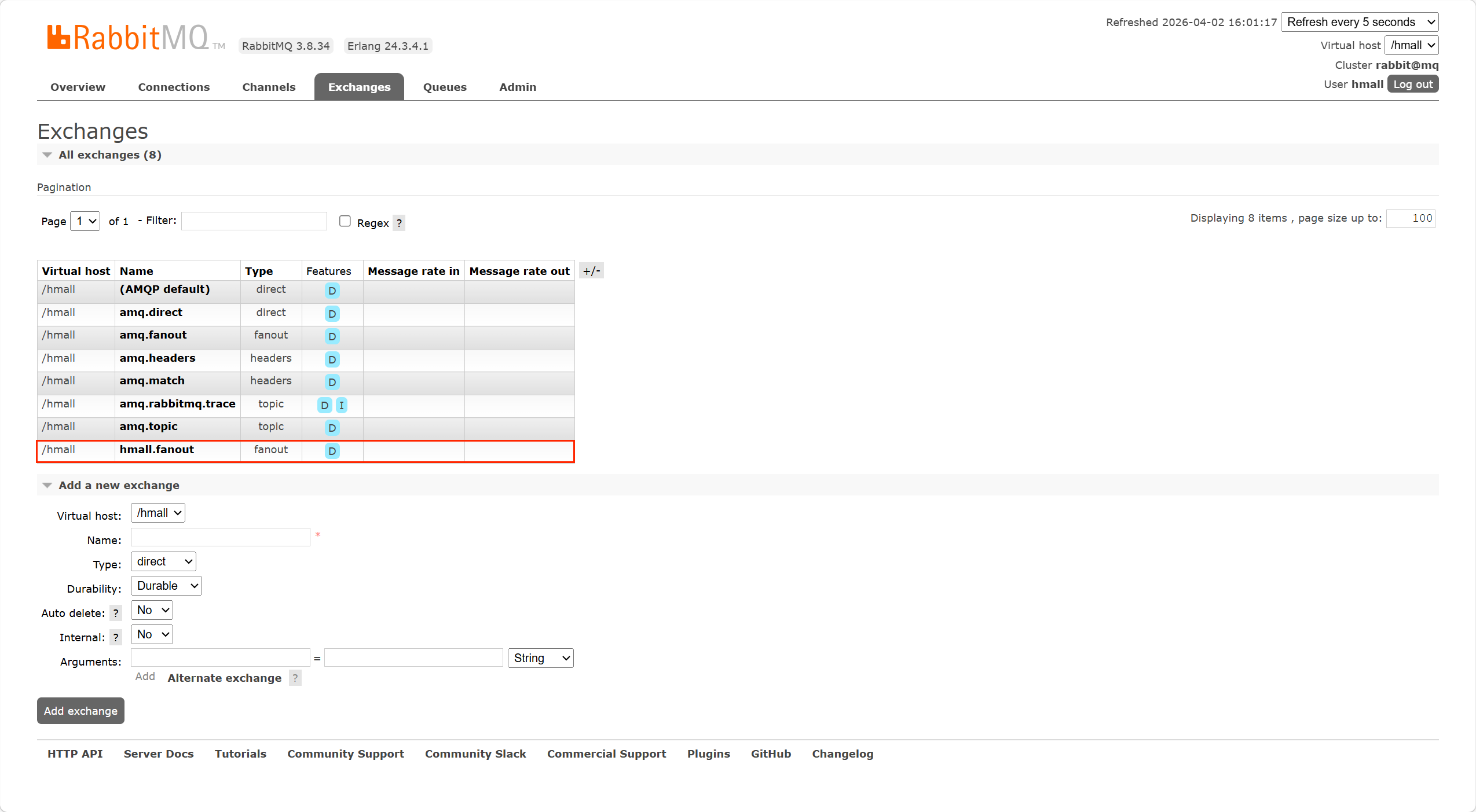Open the Overview tab
This screenshot has height=812, width=1476.
78,87
